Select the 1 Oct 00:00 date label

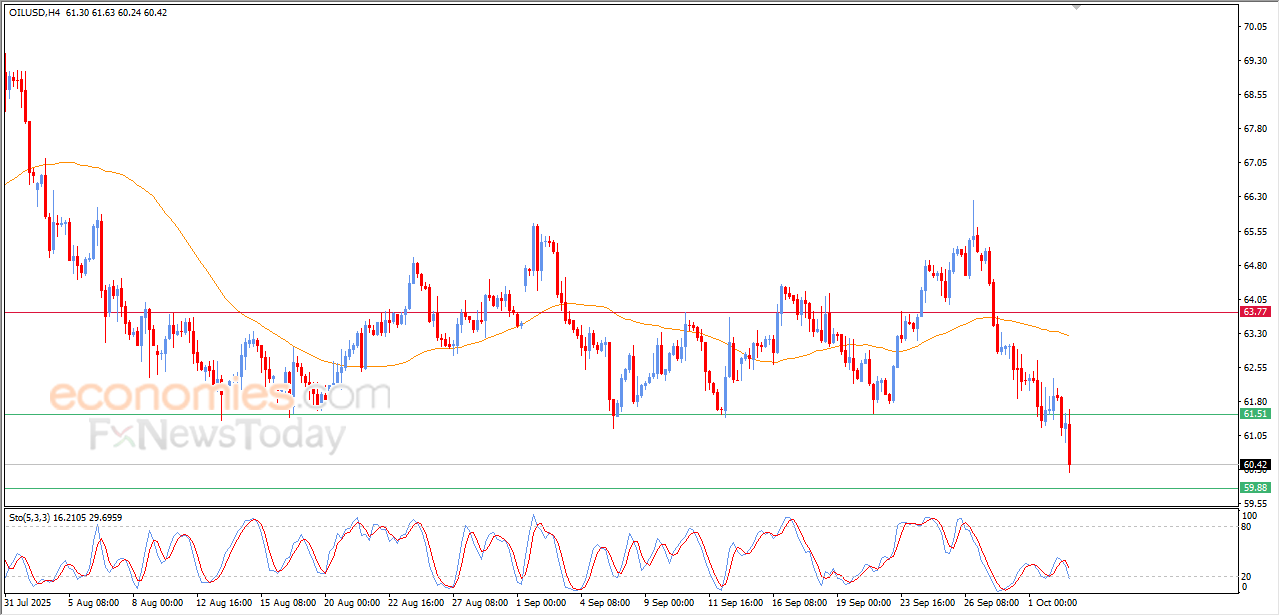click(x=1051, y=603)
